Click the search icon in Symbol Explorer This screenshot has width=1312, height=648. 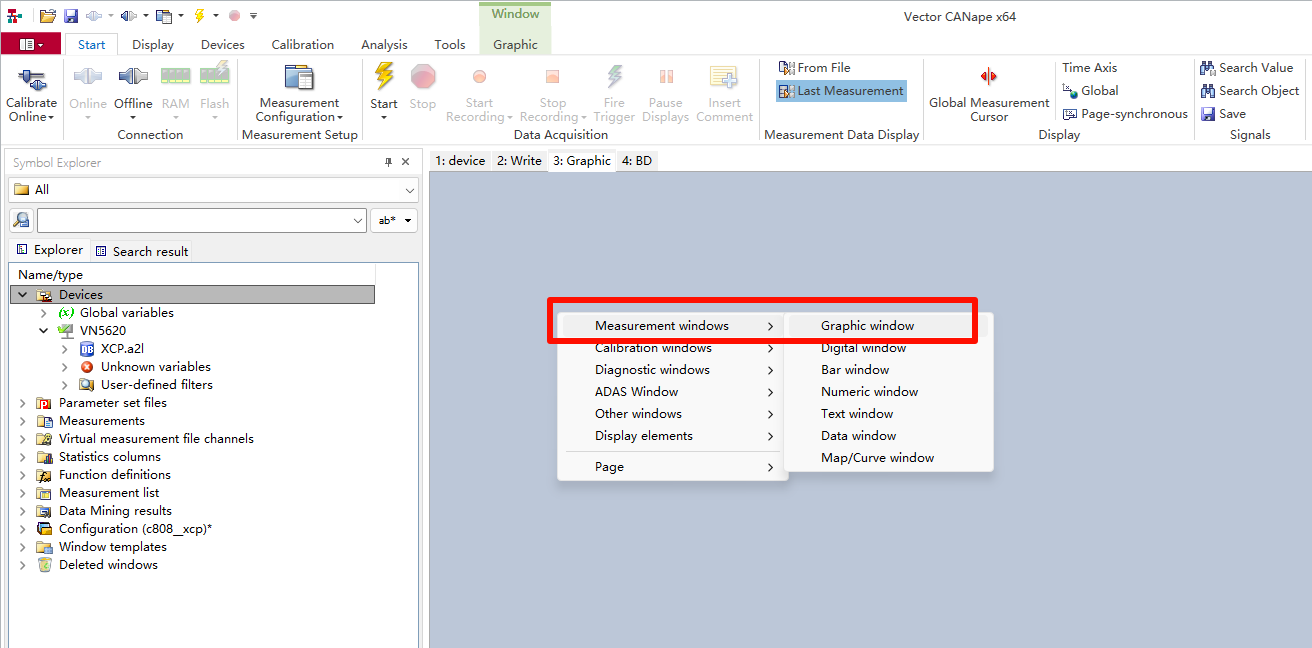point(21,220)
